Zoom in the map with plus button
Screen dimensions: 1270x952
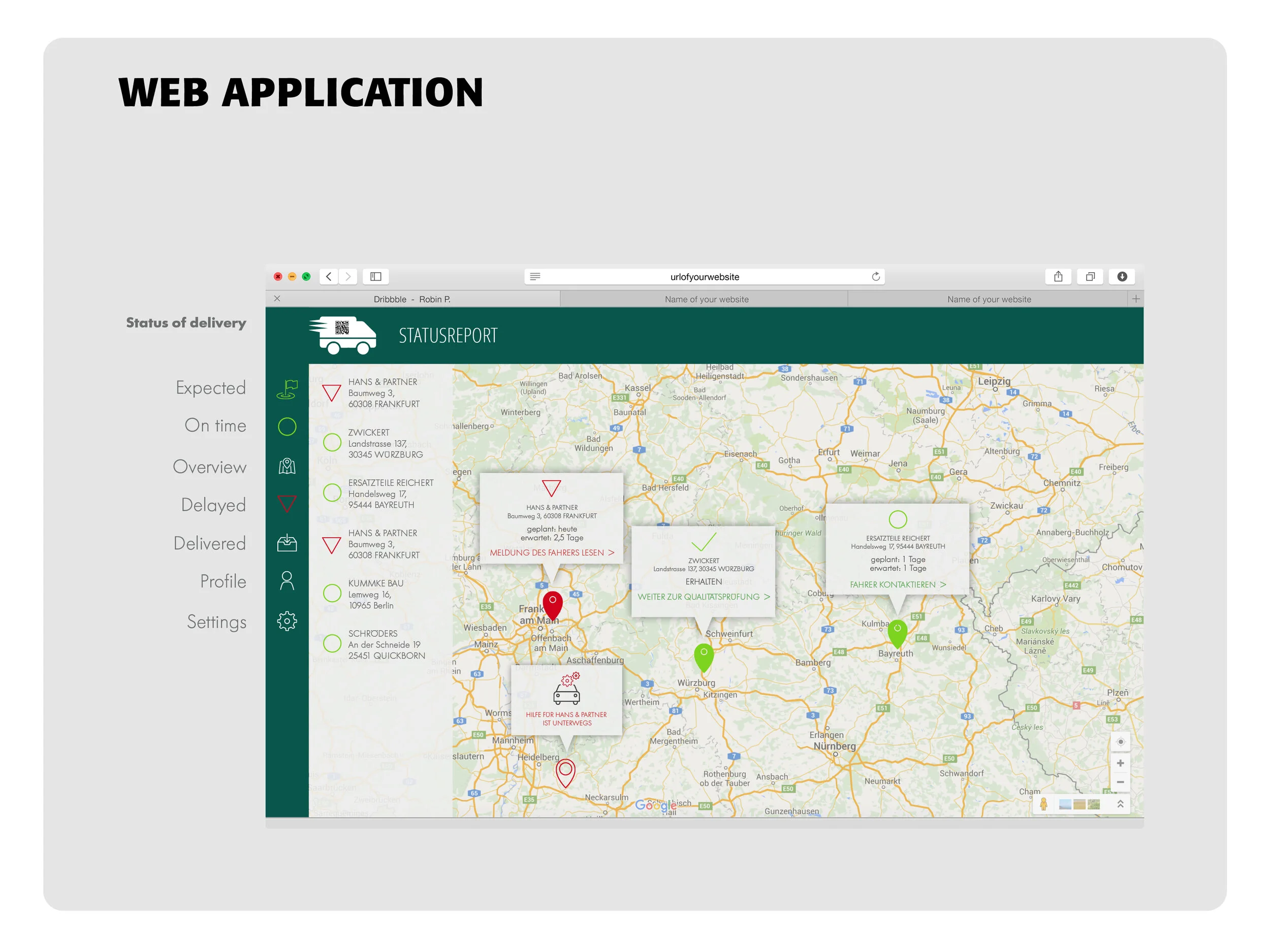pos(1120,763)
